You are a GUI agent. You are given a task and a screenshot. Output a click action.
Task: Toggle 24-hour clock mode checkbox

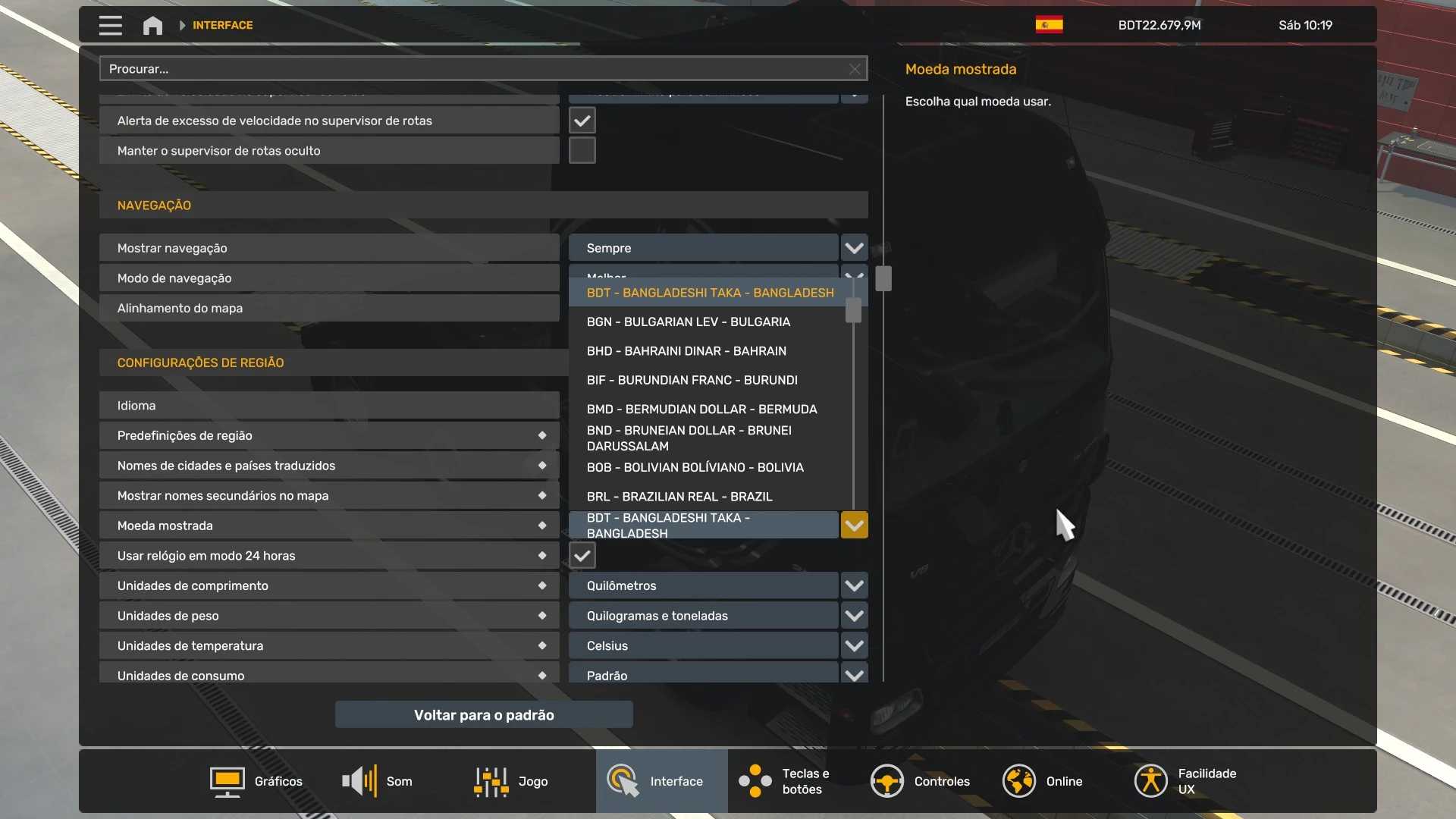(x=582, y=556)
